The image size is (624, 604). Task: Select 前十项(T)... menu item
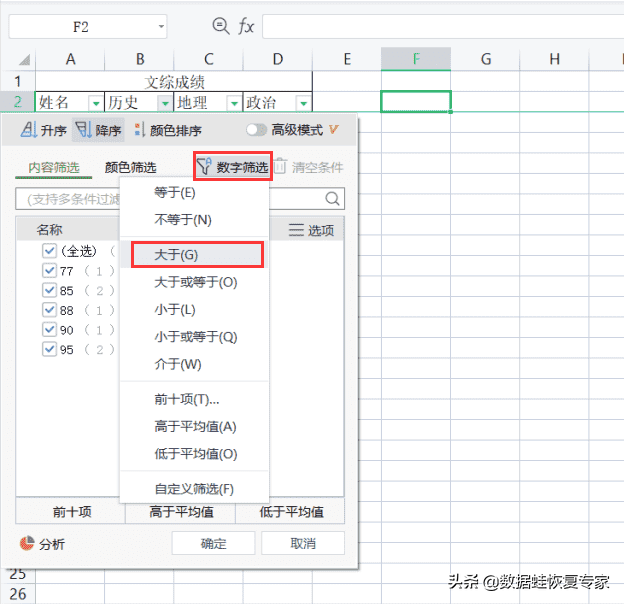[x=194, y=399]
